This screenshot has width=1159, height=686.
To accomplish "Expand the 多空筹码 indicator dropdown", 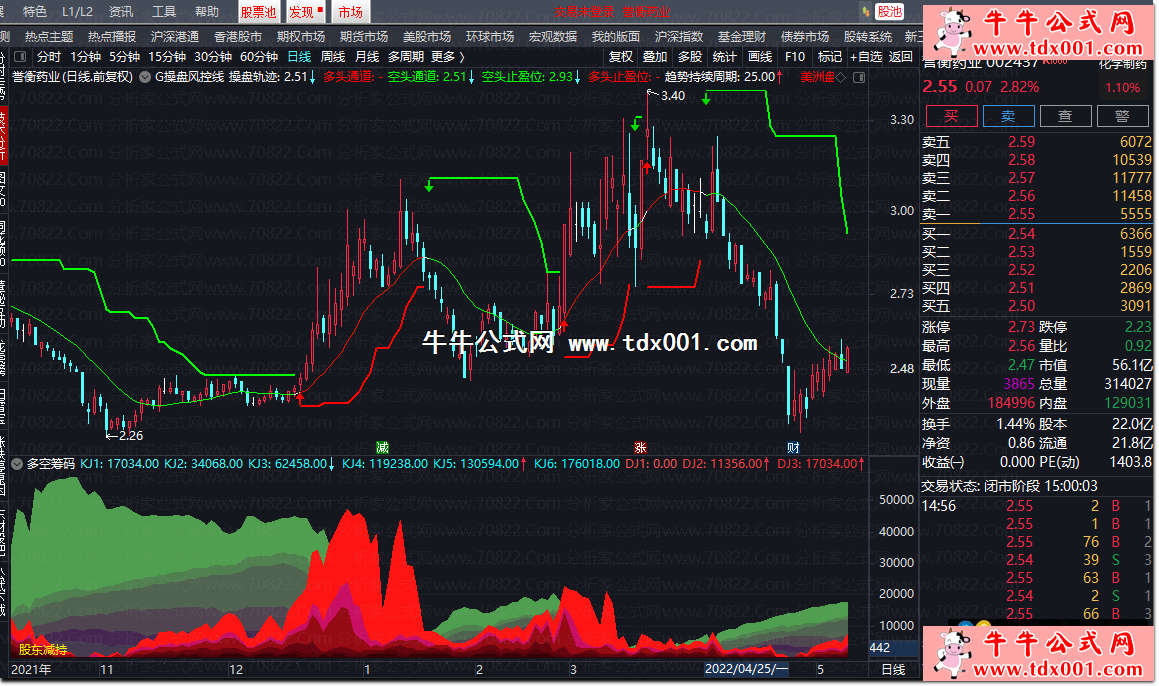I will (18, 464).
